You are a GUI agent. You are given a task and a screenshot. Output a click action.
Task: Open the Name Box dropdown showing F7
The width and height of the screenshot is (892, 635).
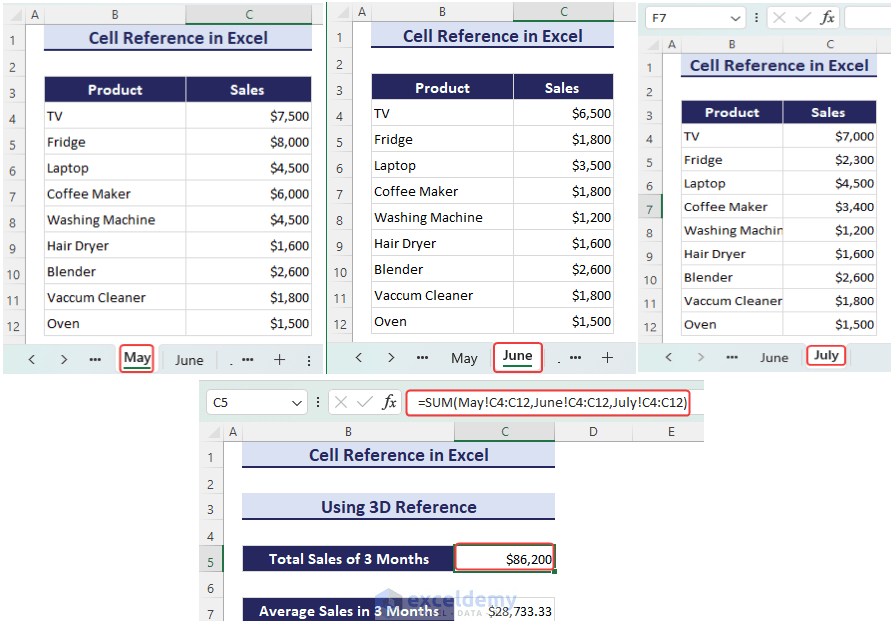pos(735,18)
